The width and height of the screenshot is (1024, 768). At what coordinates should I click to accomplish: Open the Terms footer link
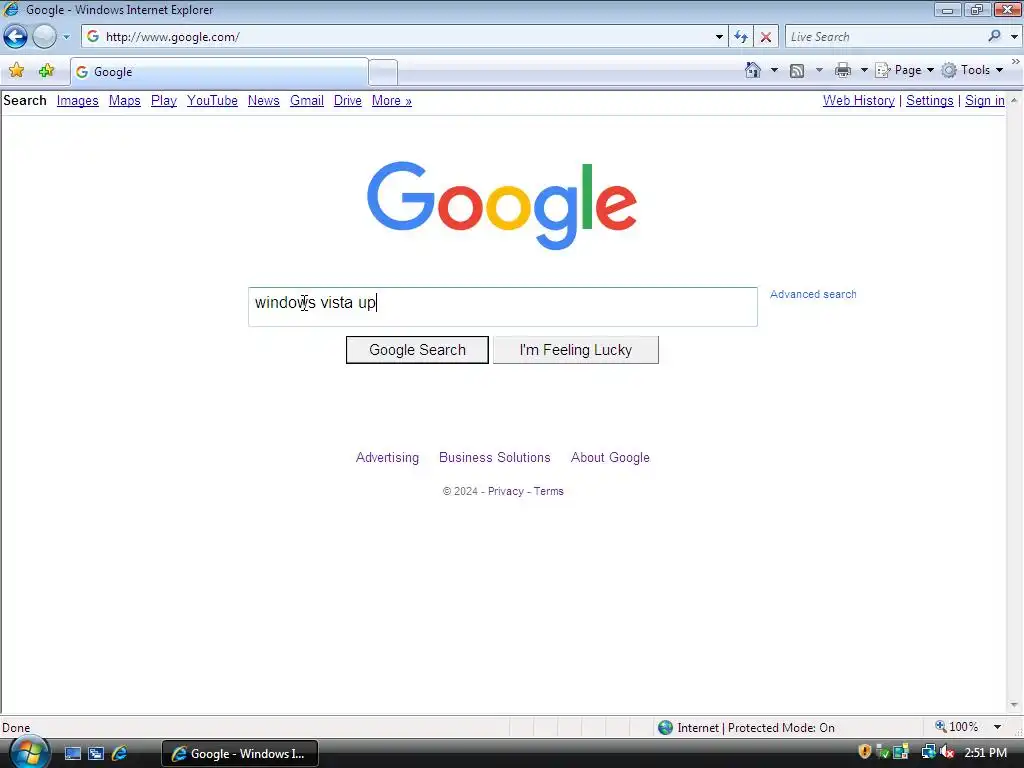click(x=549, y=491)
